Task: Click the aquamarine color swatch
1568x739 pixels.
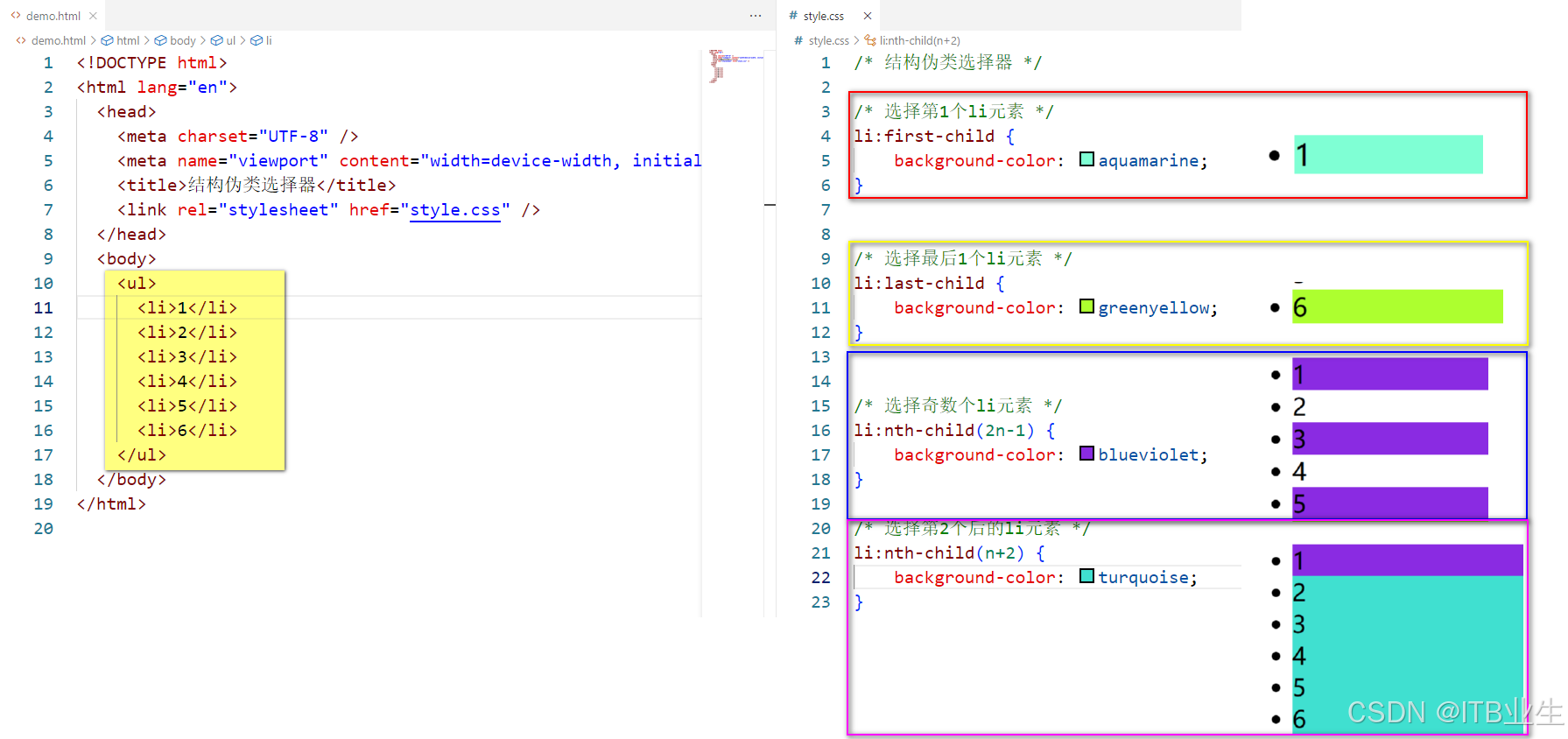Action: pos(1086,159)
